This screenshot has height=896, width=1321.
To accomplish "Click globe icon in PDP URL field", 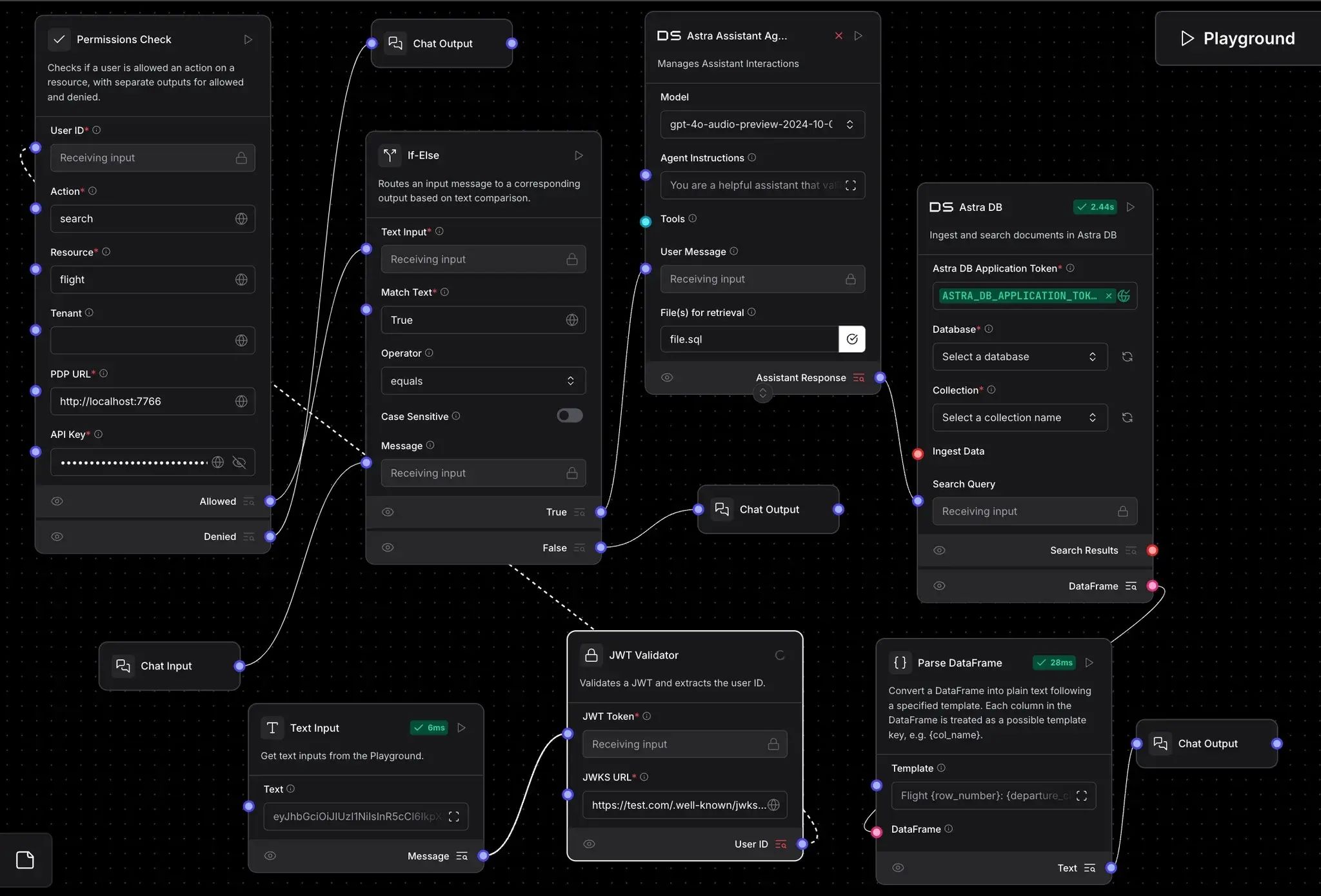I will click(241, 401).
